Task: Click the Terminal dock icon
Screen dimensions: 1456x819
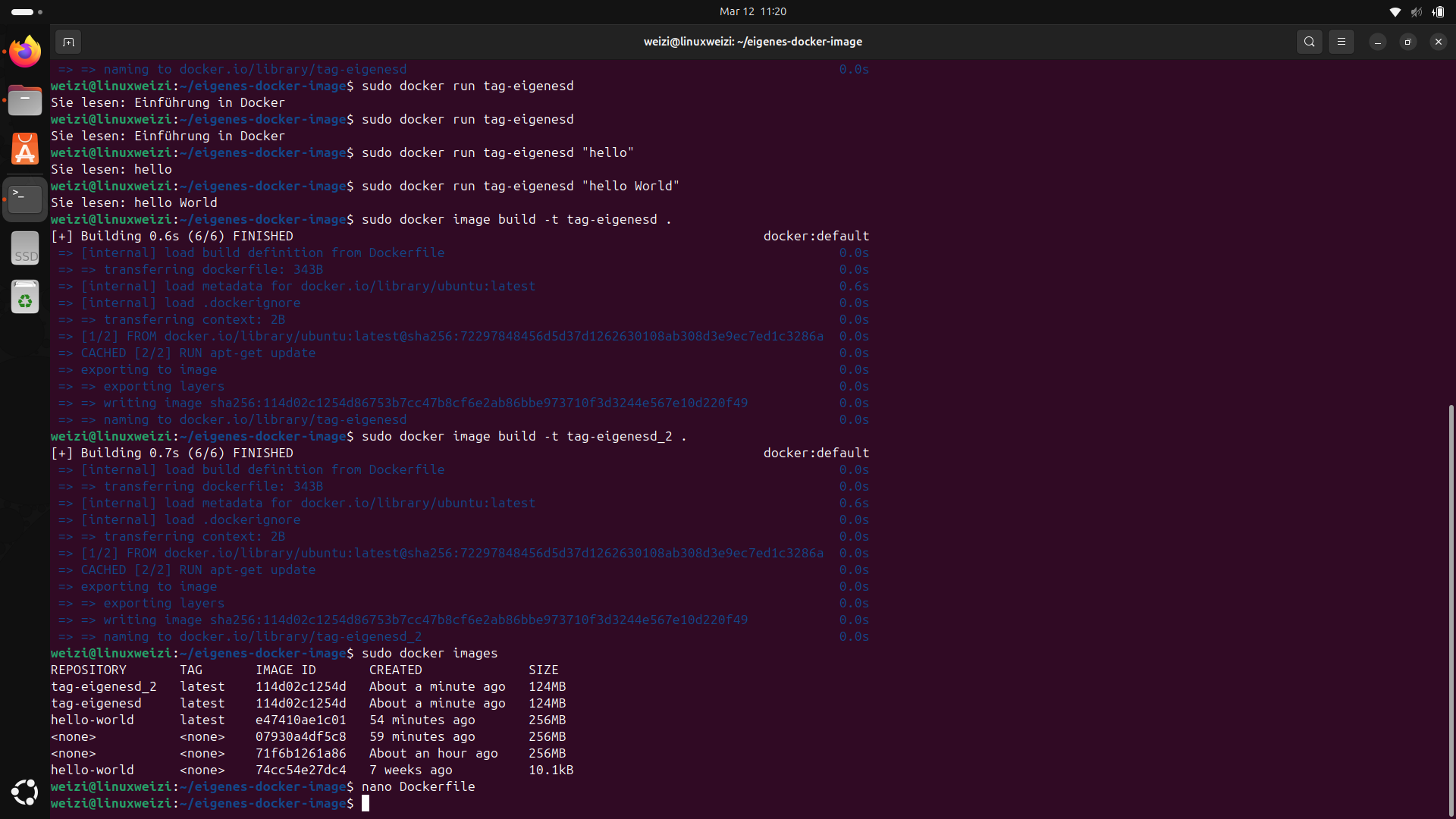Action: pos(25,199)
